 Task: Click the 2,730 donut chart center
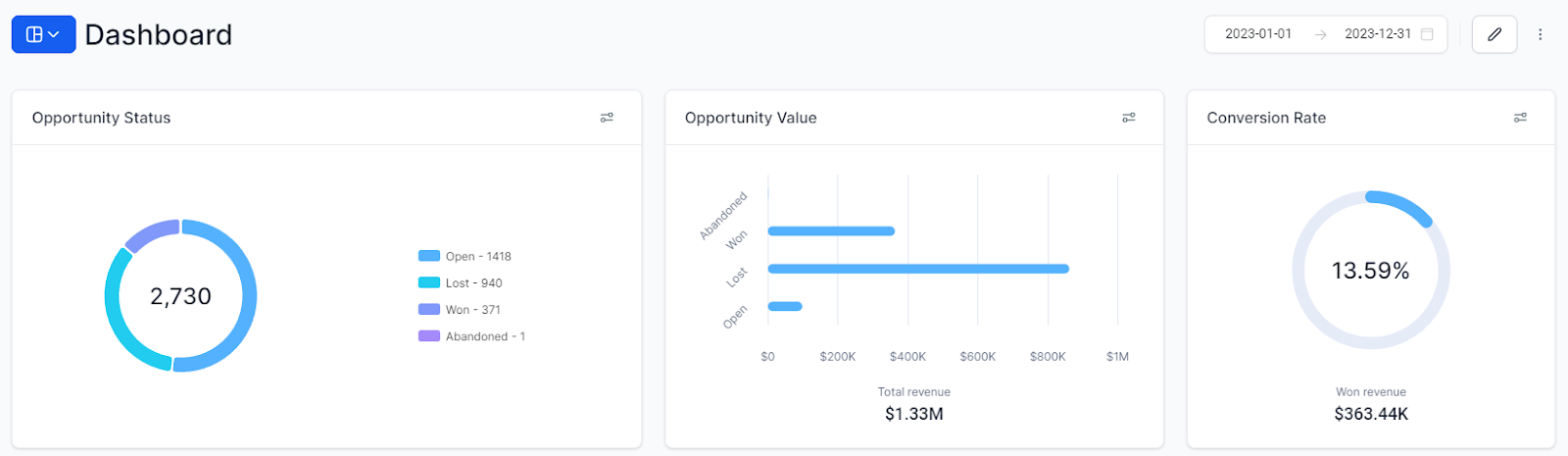[x=180, y=296]
